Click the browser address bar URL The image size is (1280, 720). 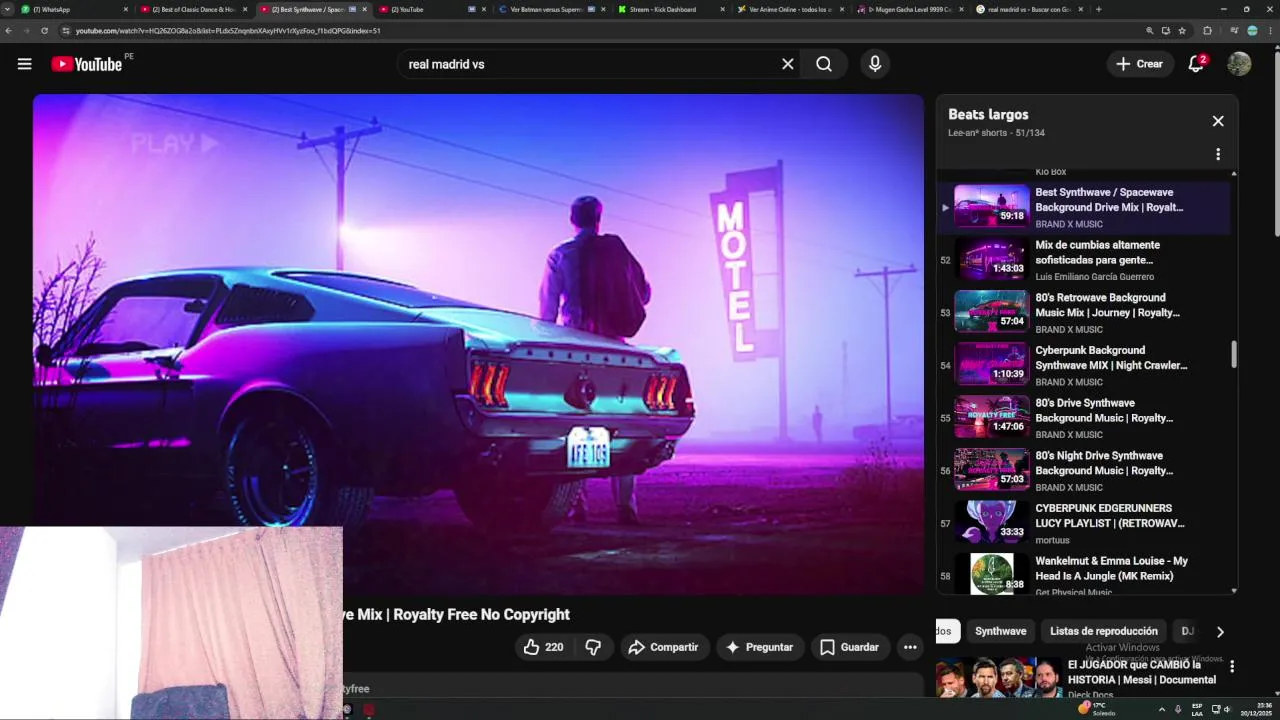point(228,31)
